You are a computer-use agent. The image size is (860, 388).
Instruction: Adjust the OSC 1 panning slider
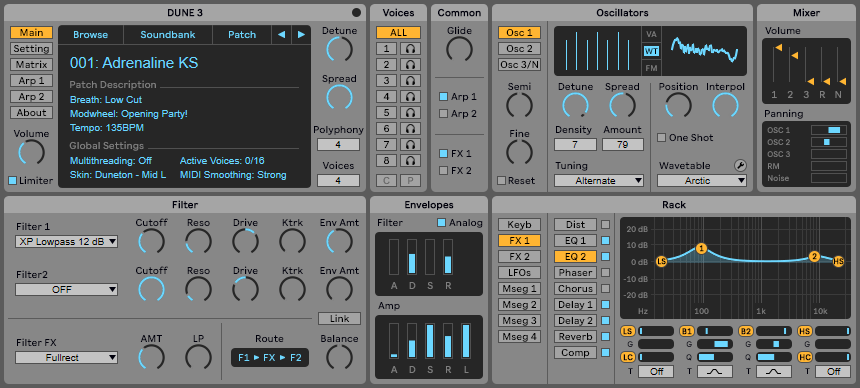coord(828,130)
